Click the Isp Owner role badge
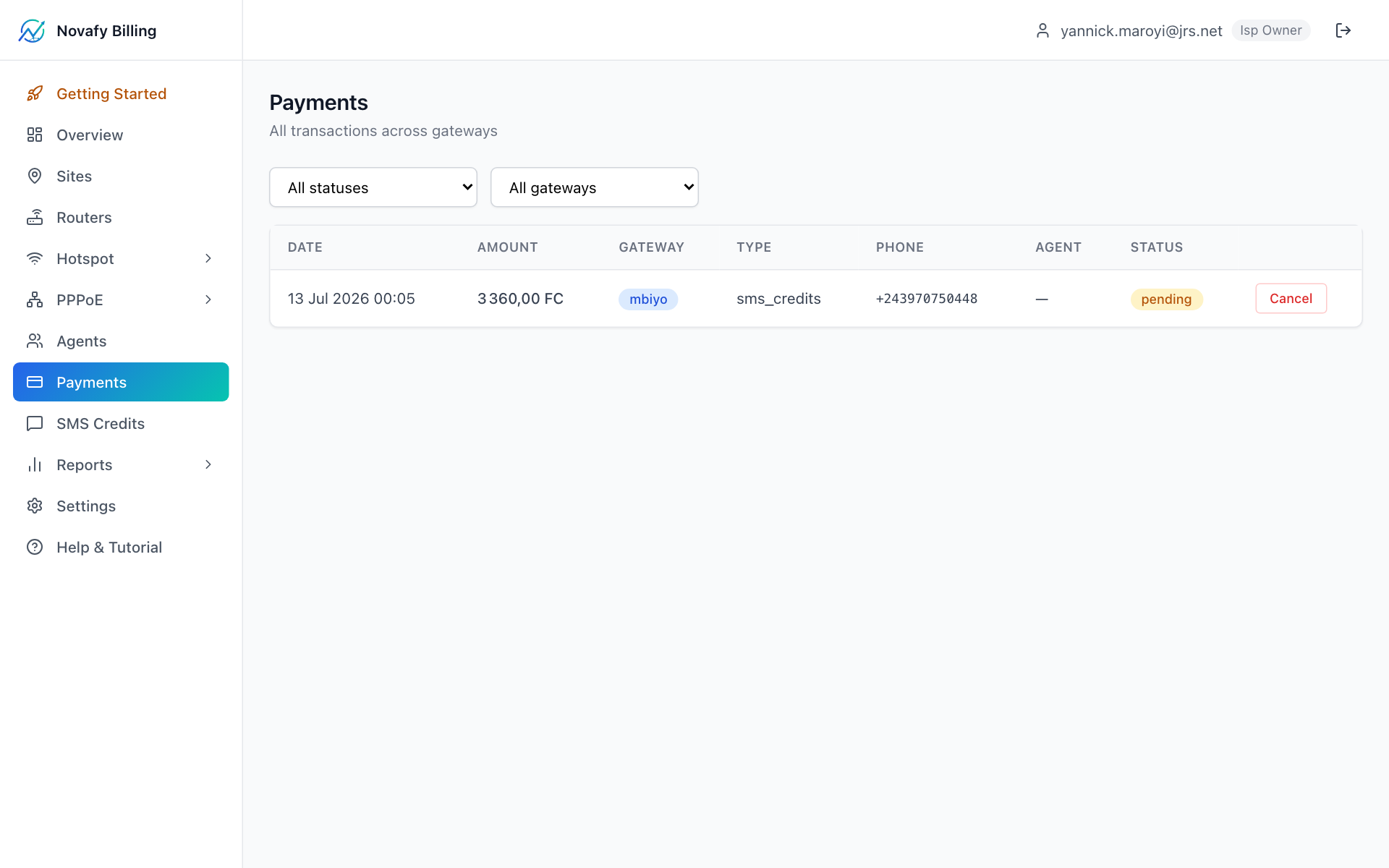Screen dimensions: 1389x868 click(1270, 30)
